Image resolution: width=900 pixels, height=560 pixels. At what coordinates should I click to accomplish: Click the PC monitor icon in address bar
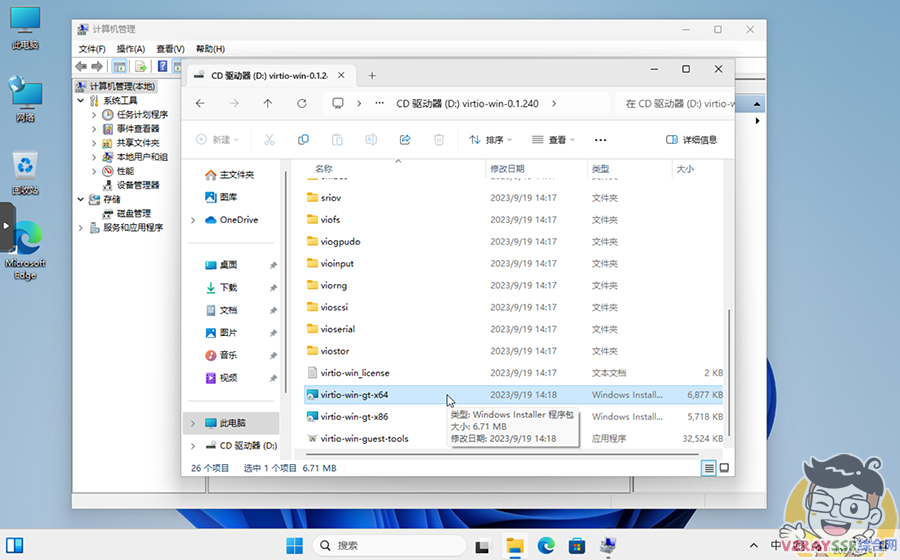(338, 103)
